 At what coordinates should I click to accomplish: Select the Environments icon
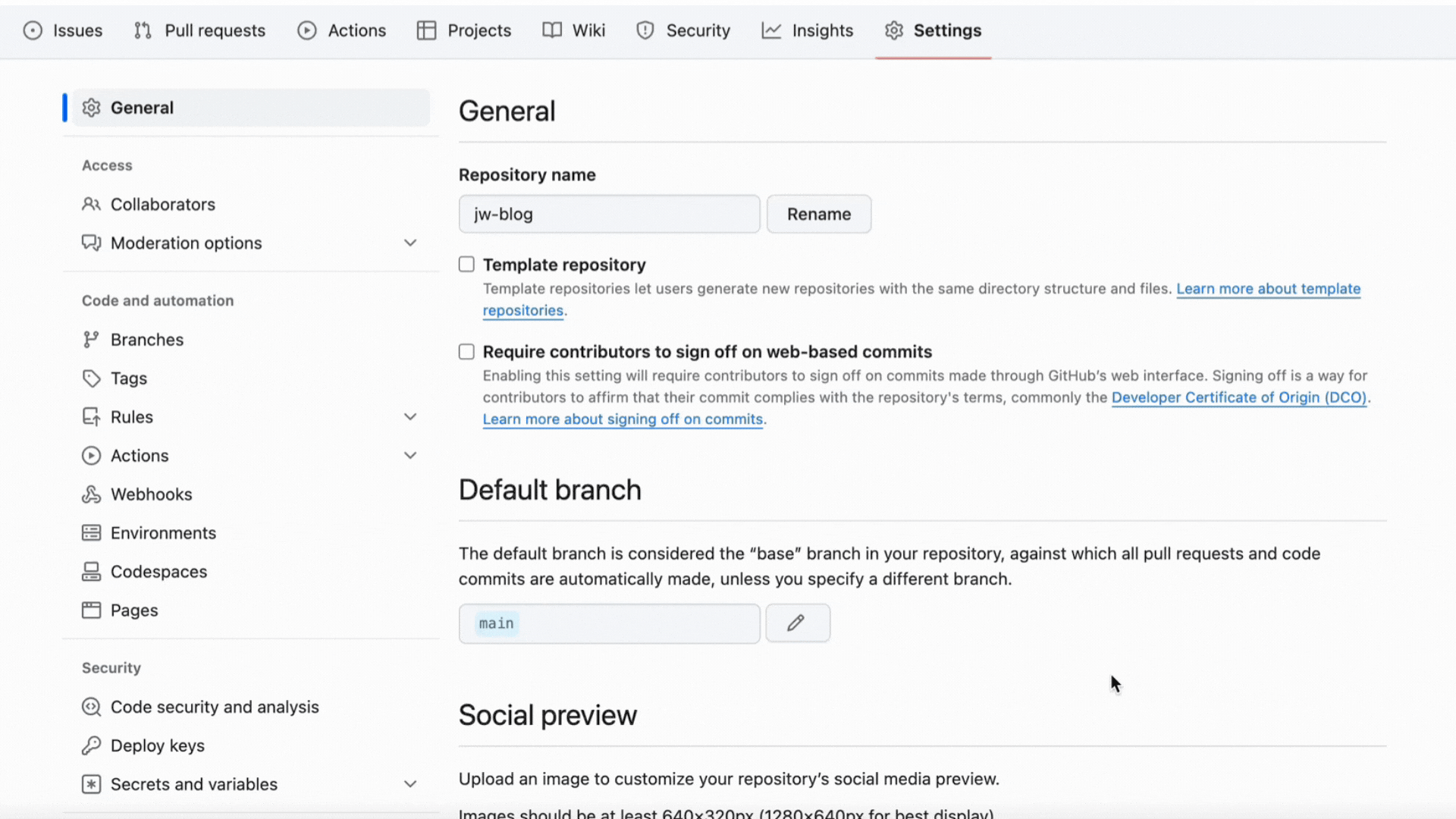pos(91,532)
